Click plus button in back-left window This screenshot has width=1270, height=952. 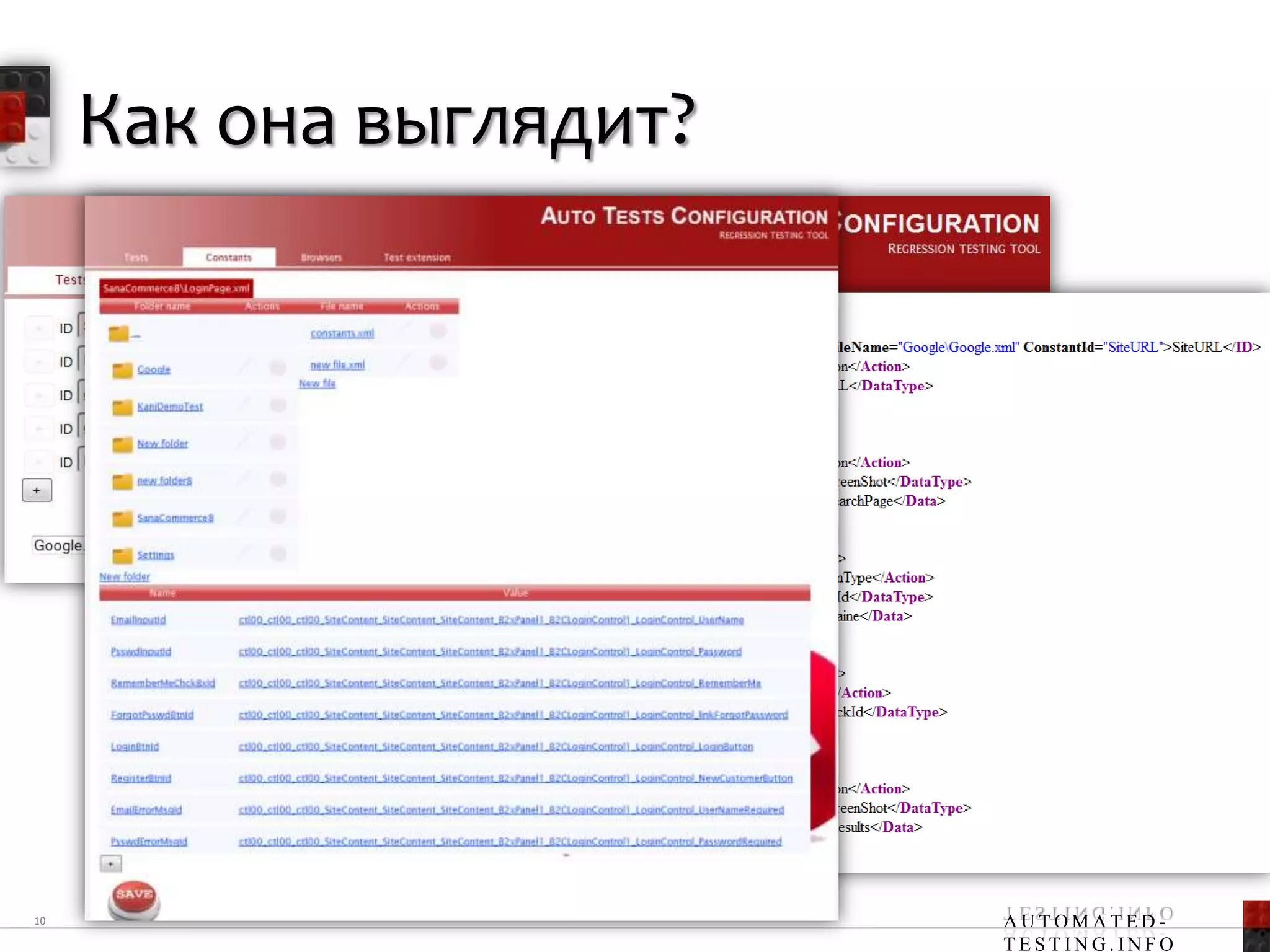pyautogui.click(x=37, y=490)
